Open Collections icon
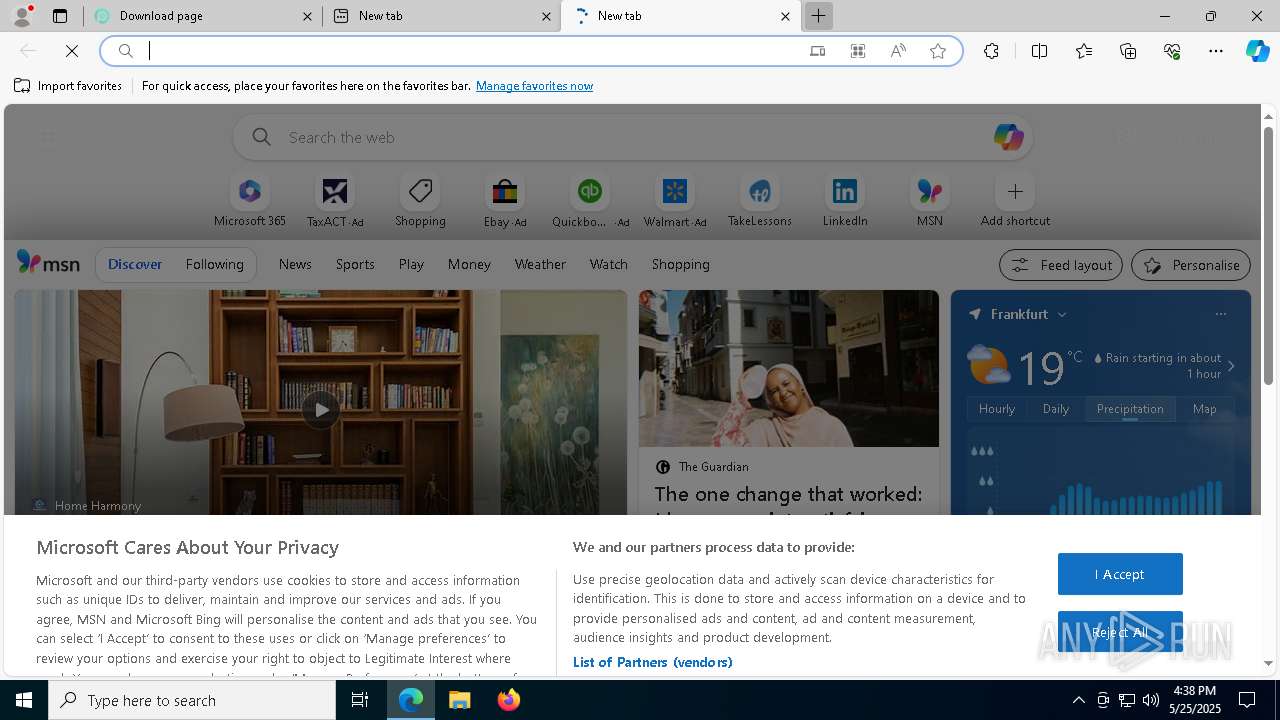The width and height of the screenshot is (1280, 720). tap(1128, 51)
